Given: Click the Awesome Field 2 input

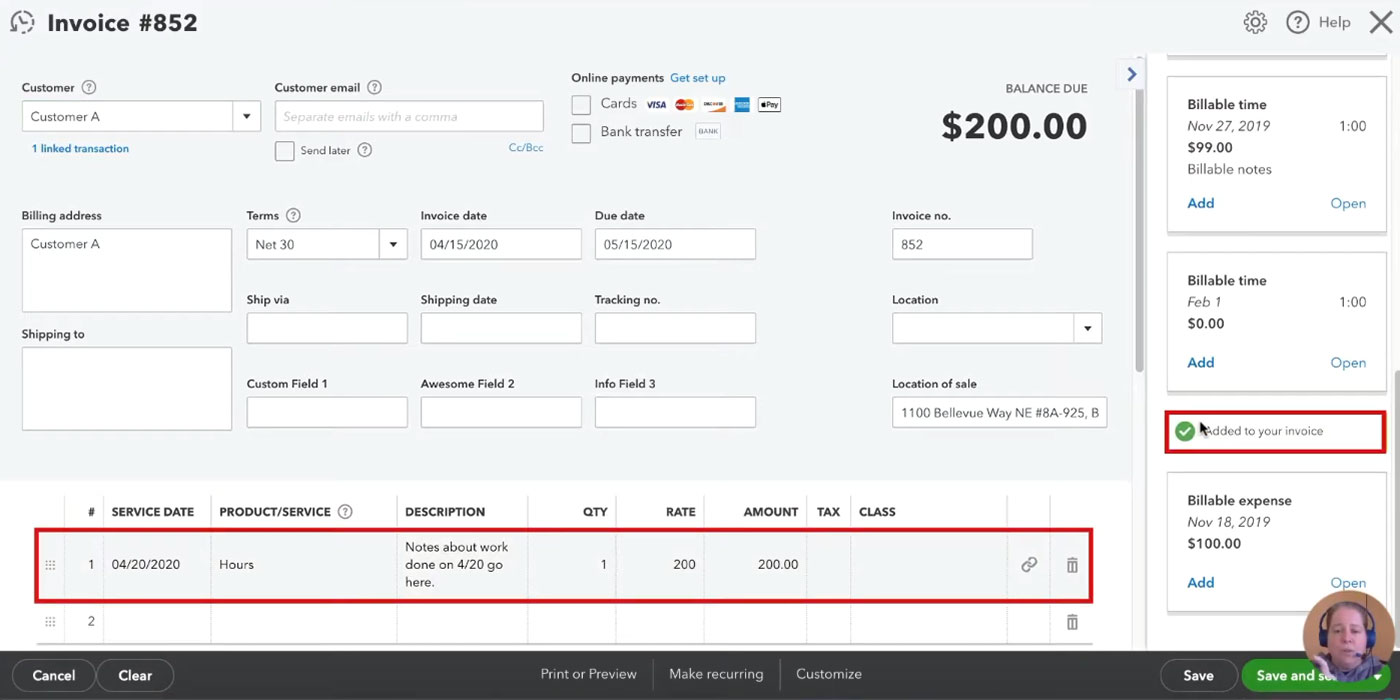Looking at the screenshot, I should point(501,412).
